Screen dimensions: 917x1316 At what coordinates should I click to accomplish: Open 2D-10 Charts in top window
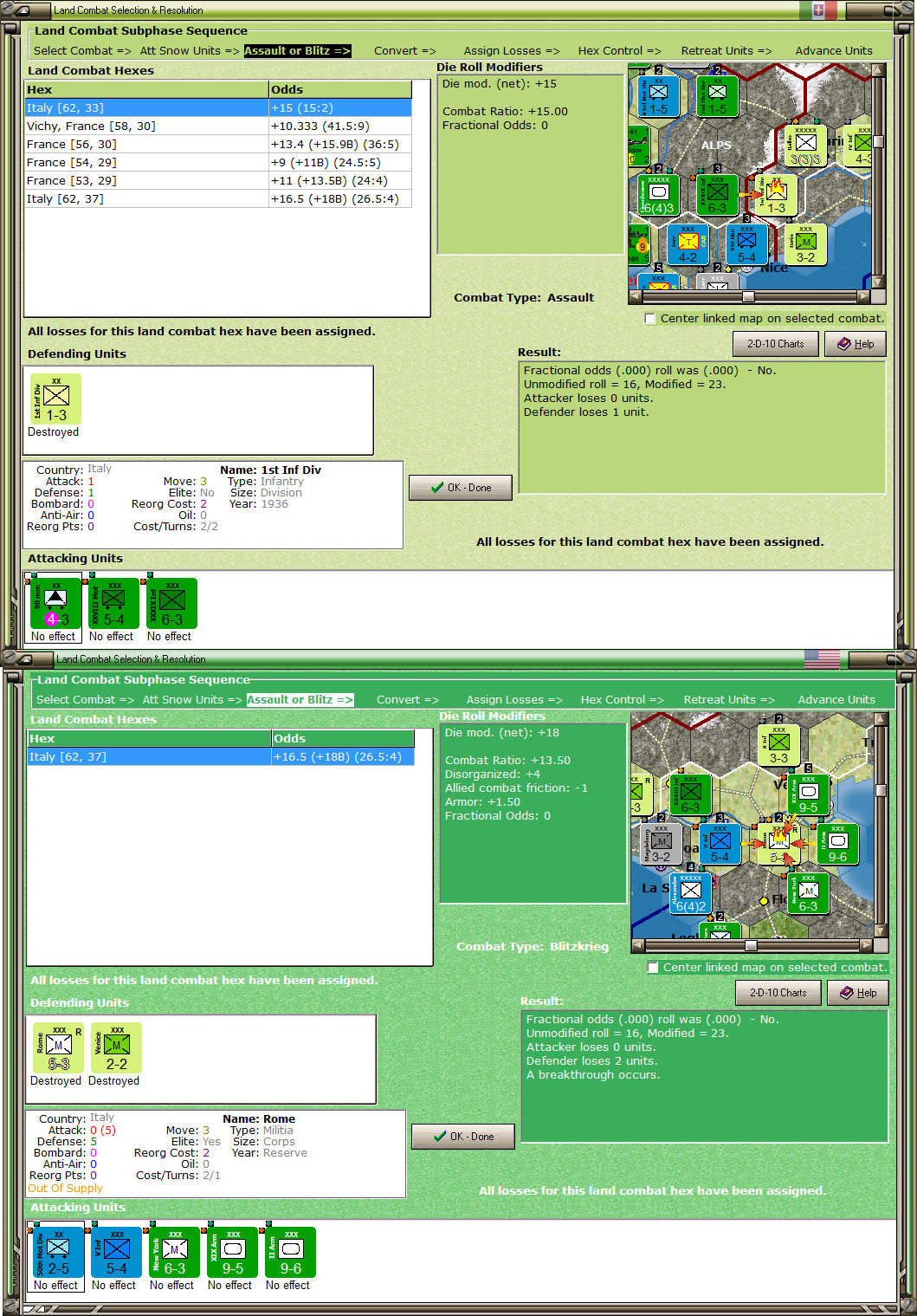coord(776,344)
